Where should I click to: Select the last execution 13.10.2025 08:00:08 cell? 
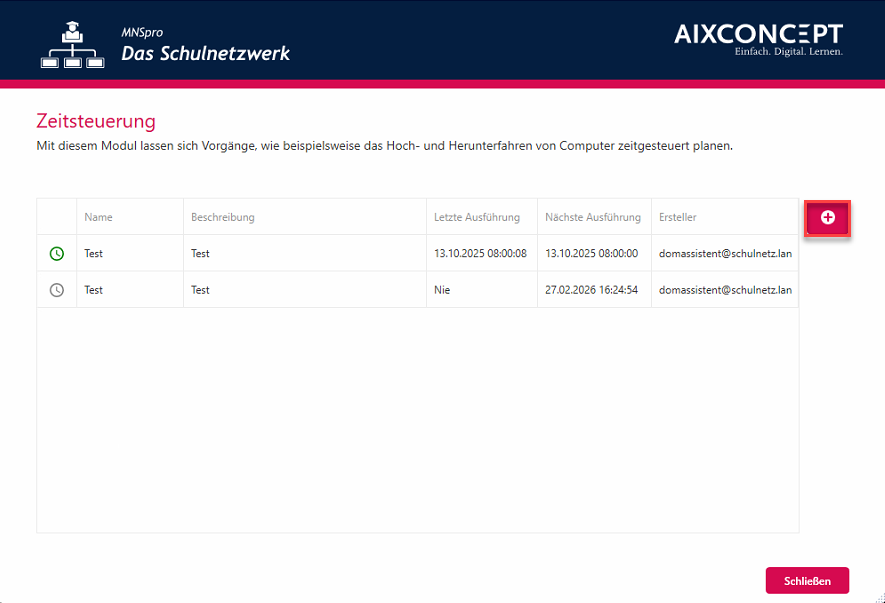click(480, 254)
